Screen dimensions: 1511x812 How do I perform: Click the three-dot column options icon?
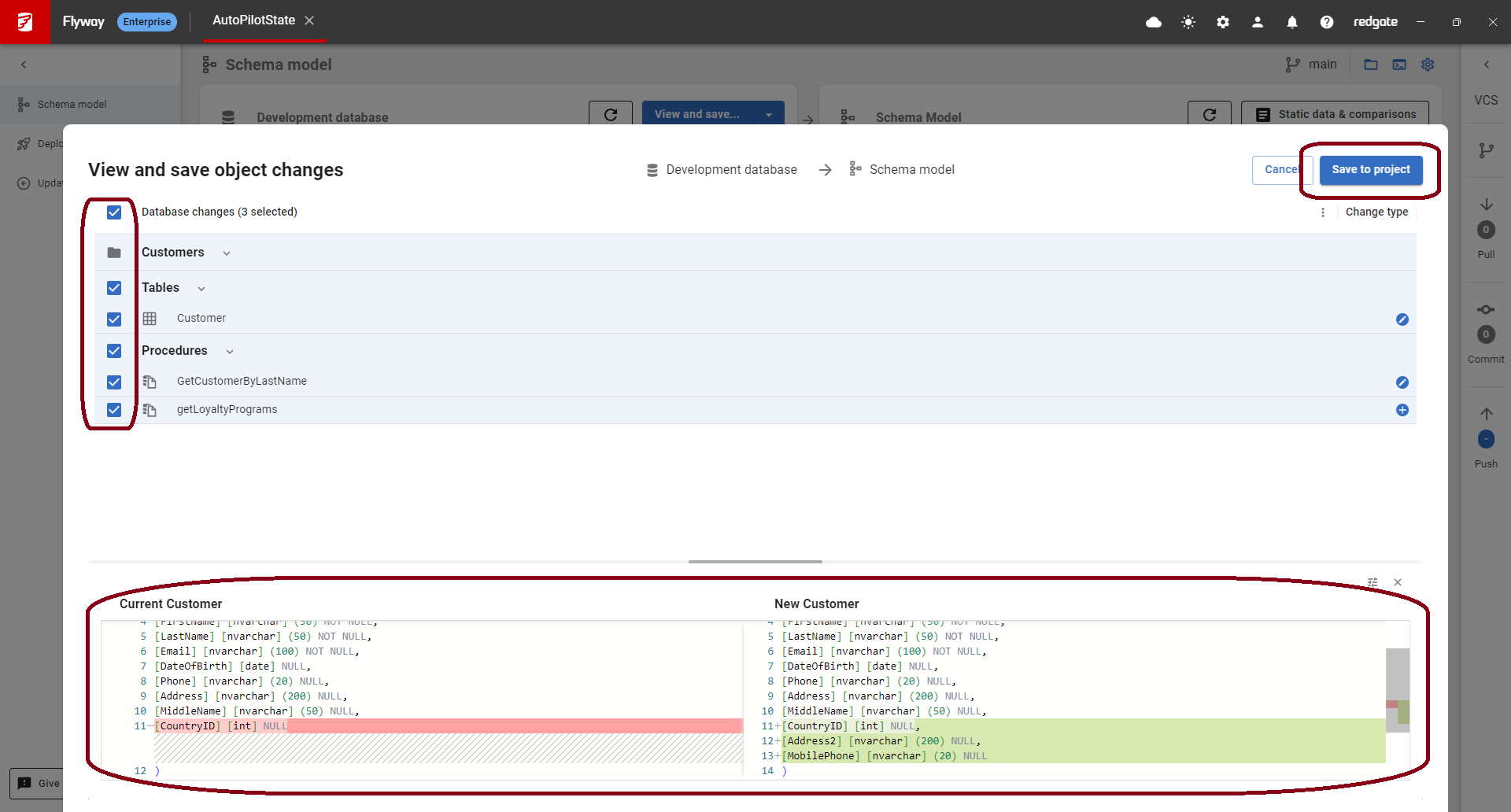(1323, 212)
